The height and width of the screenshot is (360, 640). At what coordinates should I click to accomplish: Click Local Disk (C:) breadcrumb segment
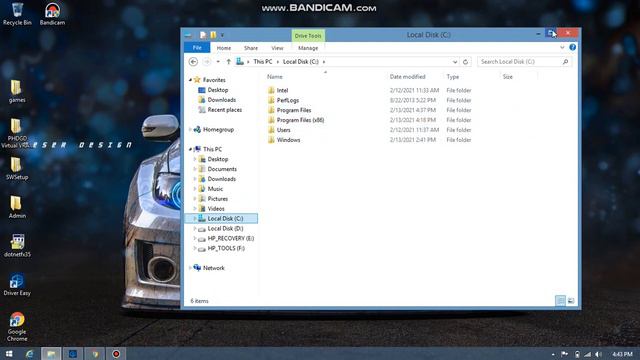point(300,62)
